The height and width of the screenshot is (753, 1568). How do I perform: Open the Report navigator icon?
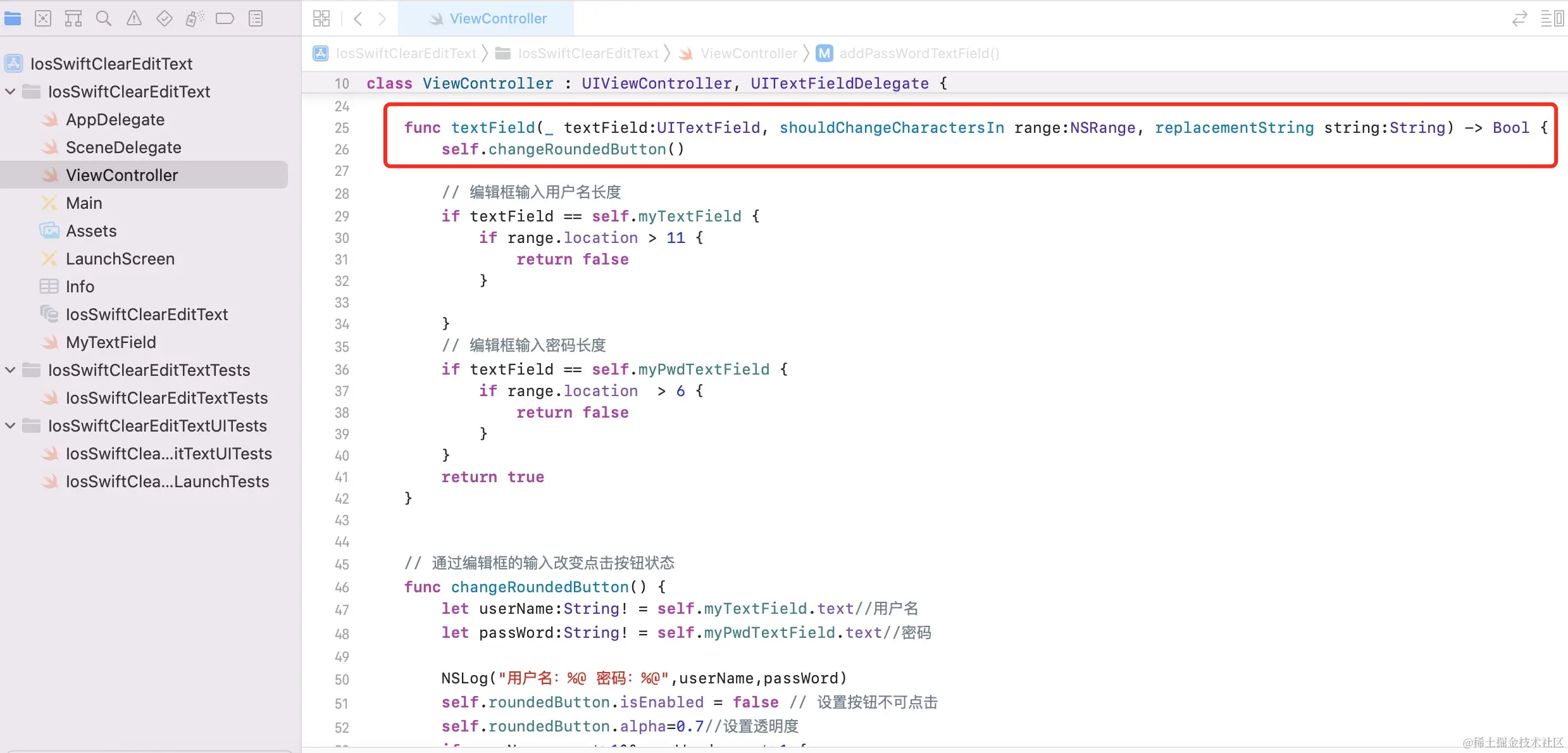tap(256, 18)
